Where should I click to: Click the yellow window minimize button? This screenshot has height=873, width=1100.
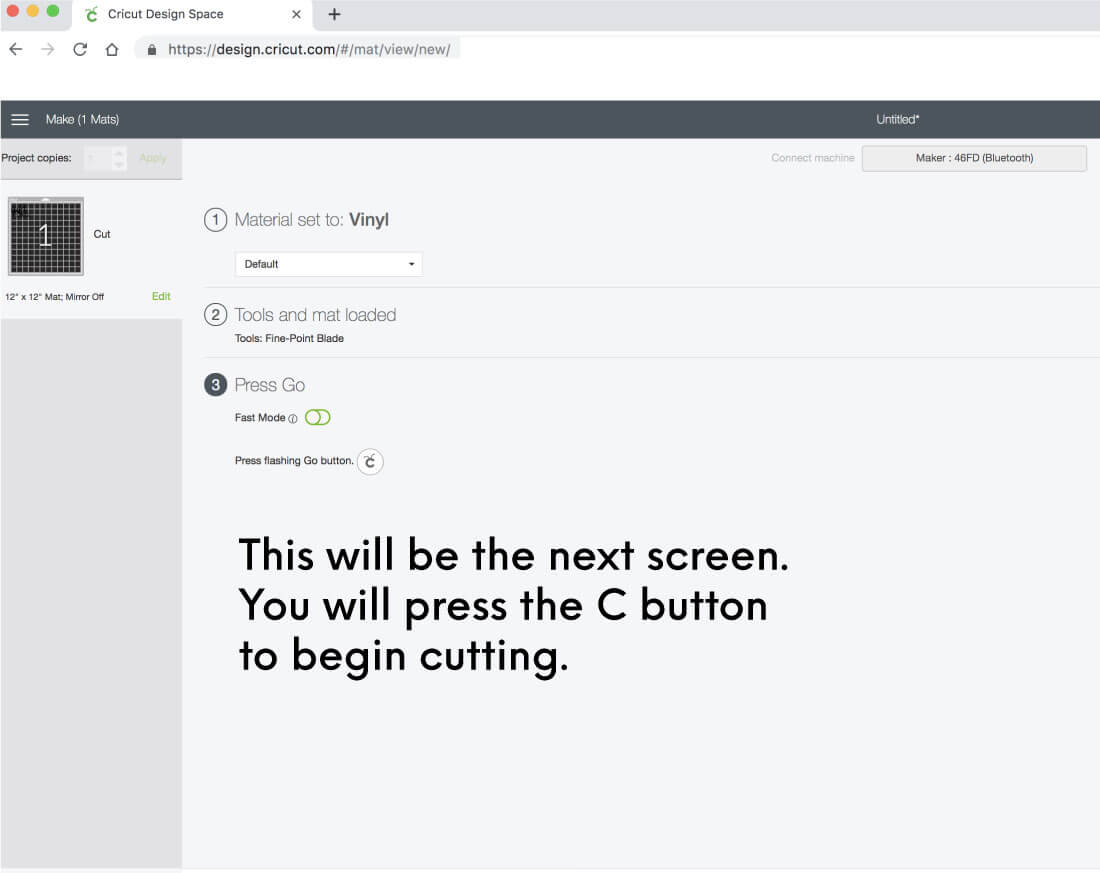[32, 11]
